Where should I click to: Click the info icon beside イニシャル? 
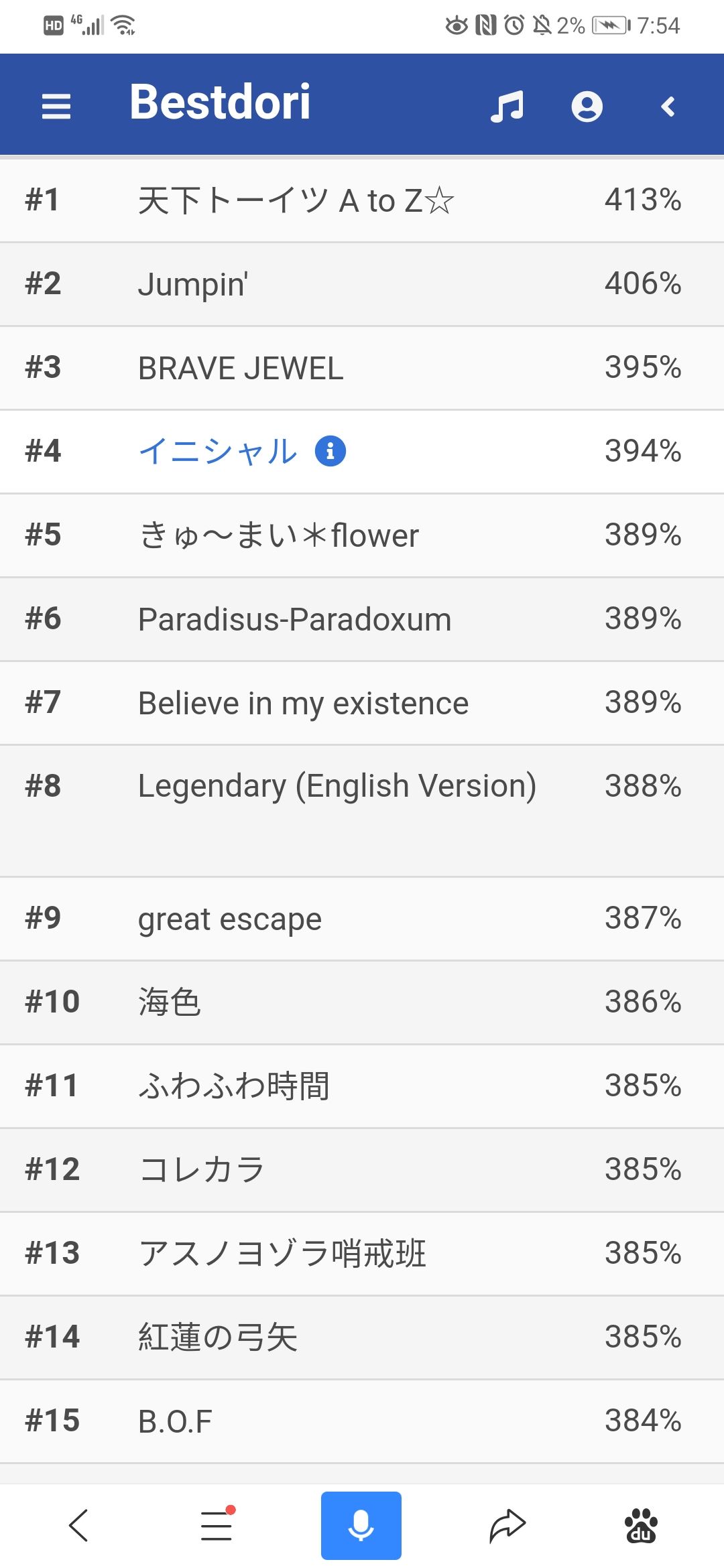coord(330,450)
